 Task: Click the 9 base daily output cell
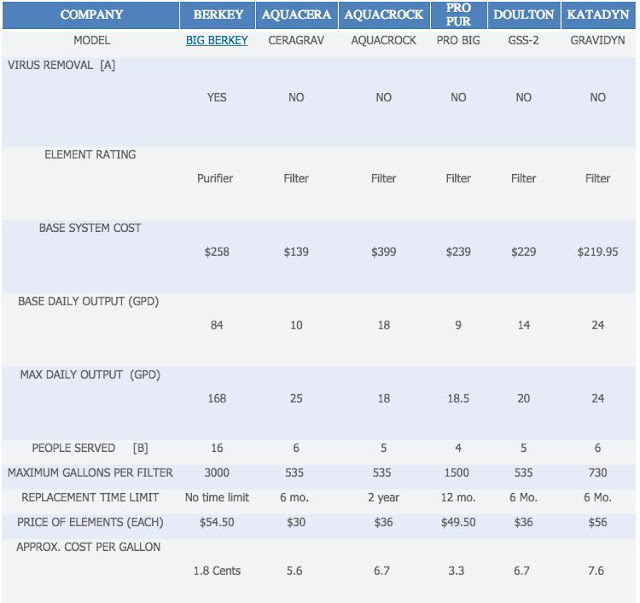458,325
